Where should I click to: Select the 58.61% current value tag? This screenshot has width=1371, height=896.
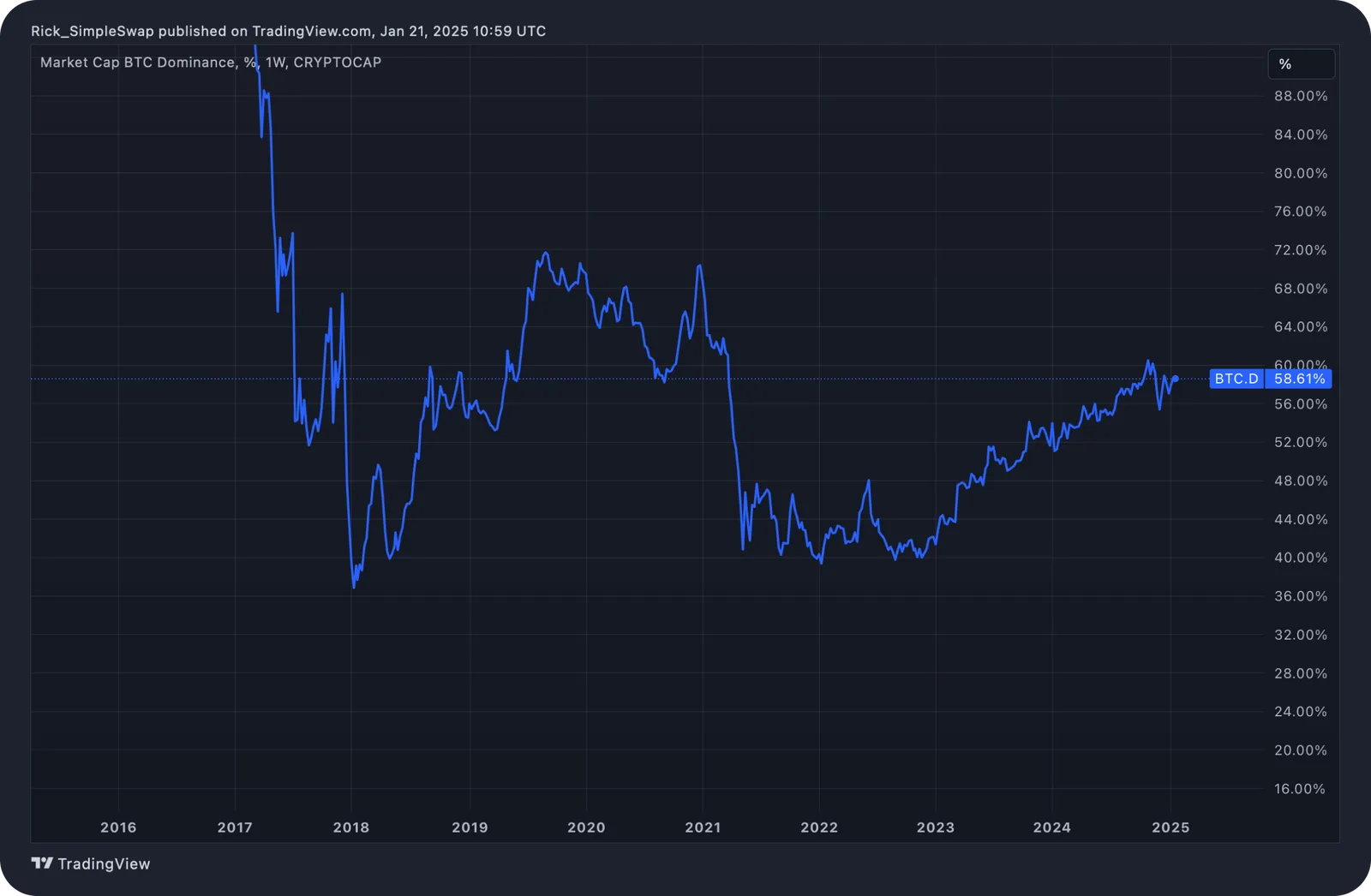1299,379
